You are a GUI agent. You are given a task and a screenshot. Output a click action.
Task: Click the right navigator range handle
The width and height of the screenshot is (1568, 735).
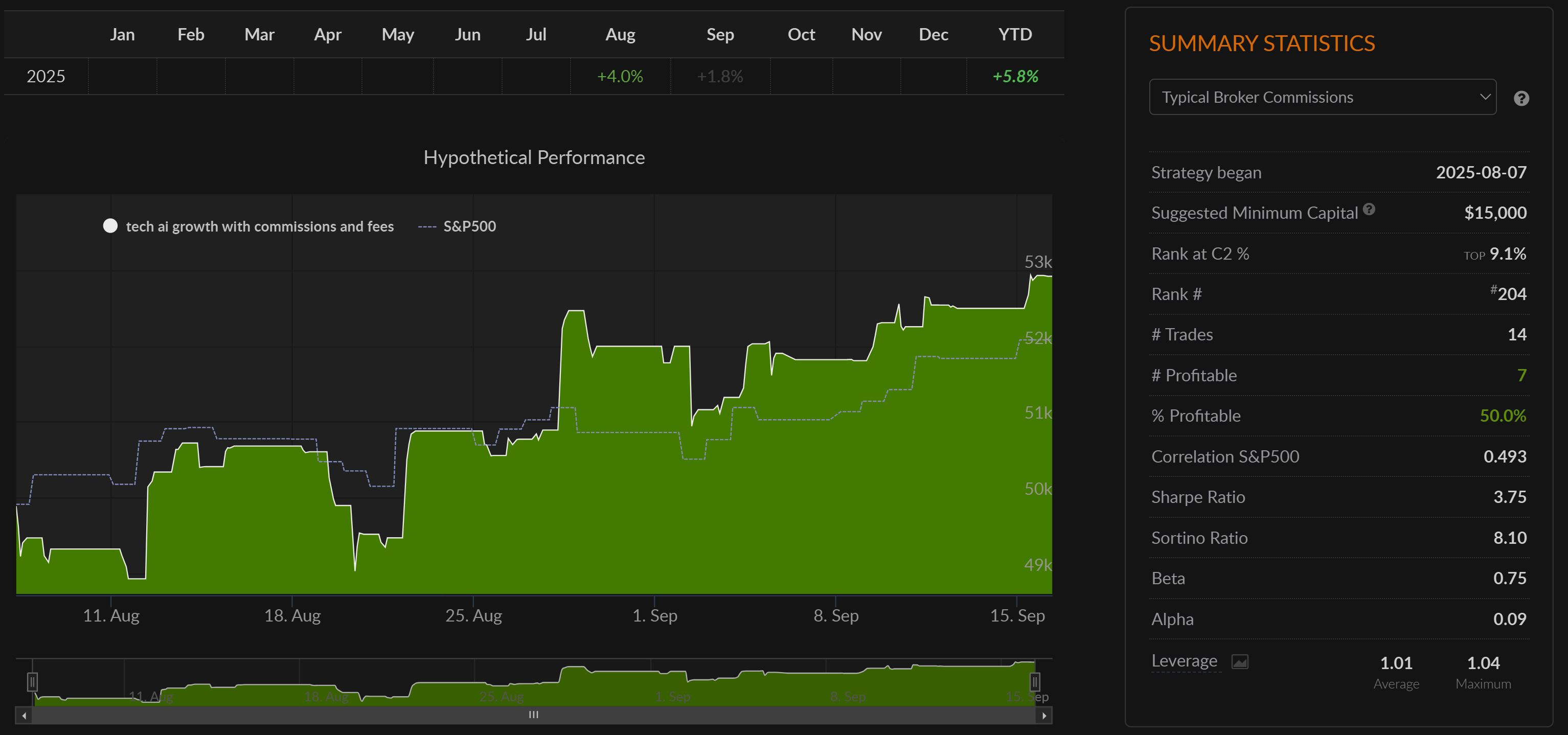(x=1034, y=681)
